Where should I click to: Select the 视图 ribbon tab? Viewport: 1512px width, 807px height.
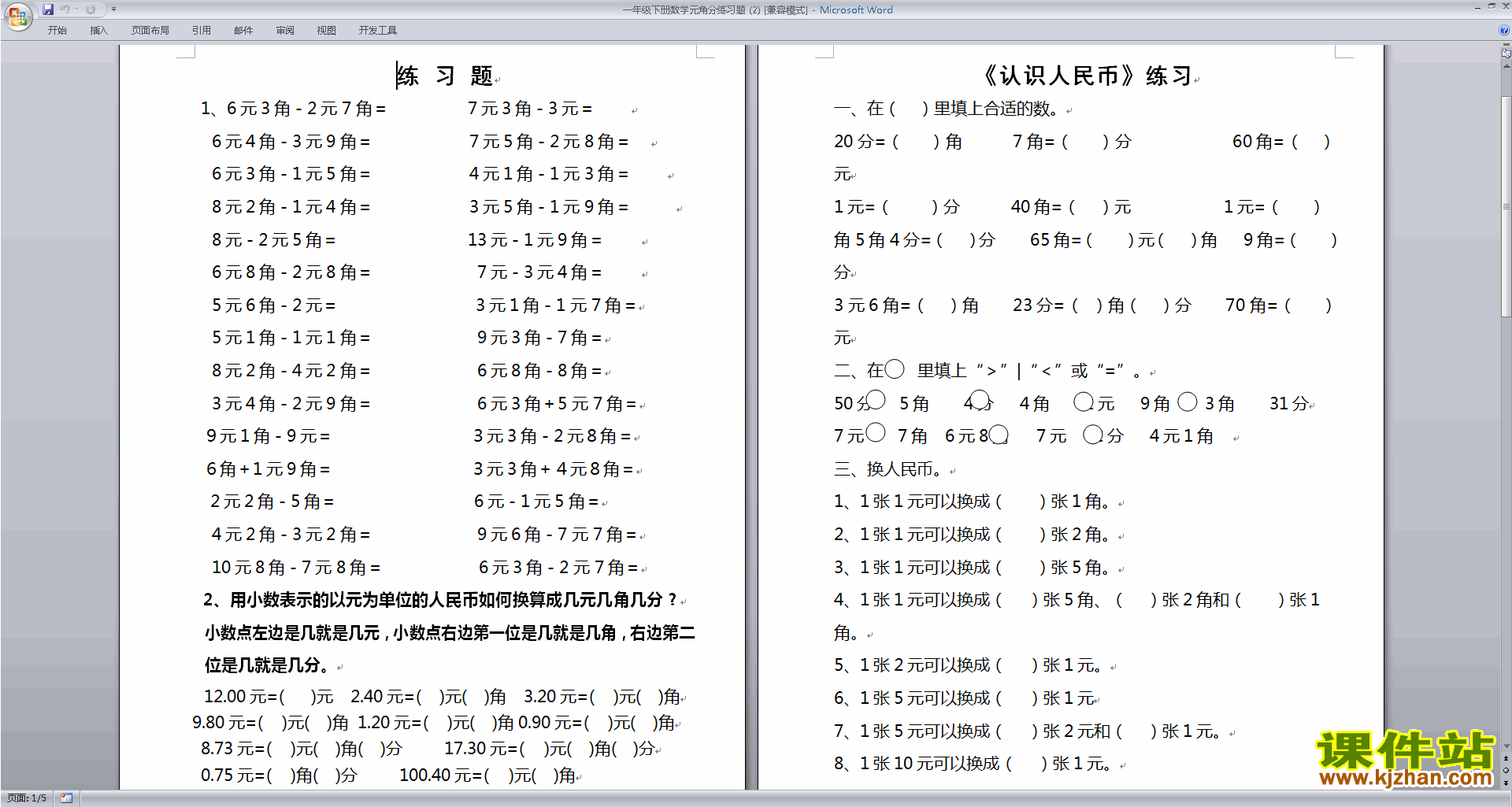pyautogui.click(x=326, y=30)
